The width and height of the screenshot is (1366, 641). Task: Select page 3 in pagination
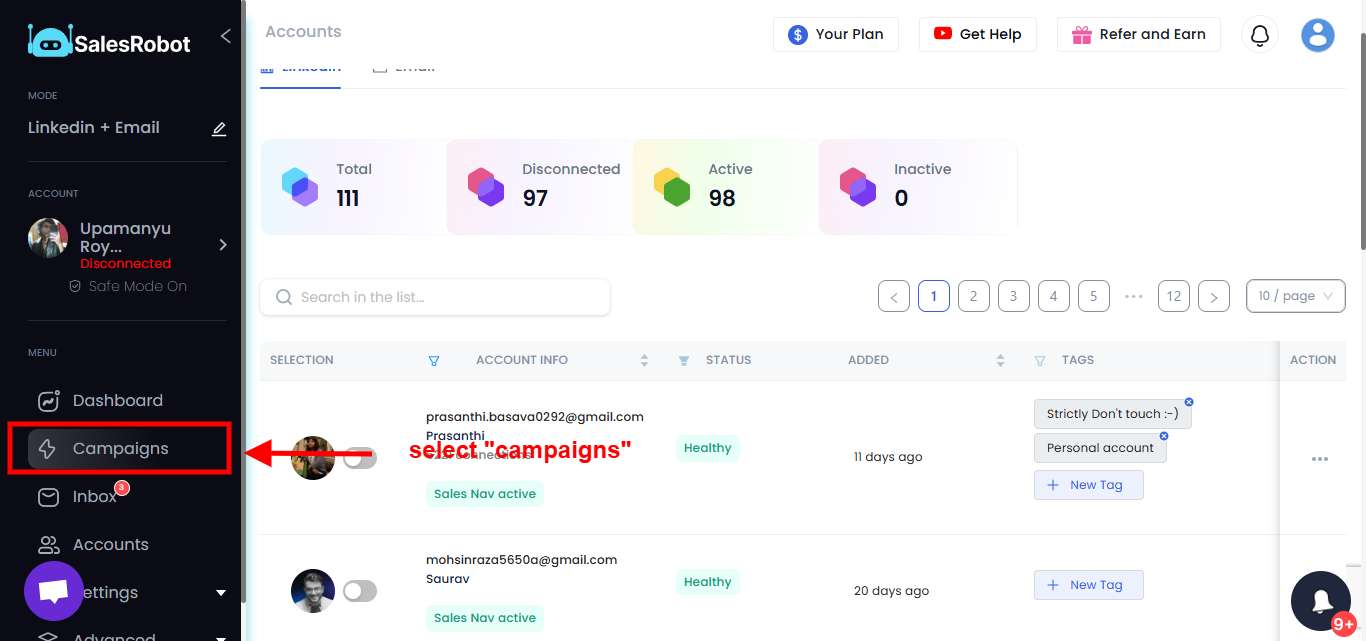(x=1014, y=296)
